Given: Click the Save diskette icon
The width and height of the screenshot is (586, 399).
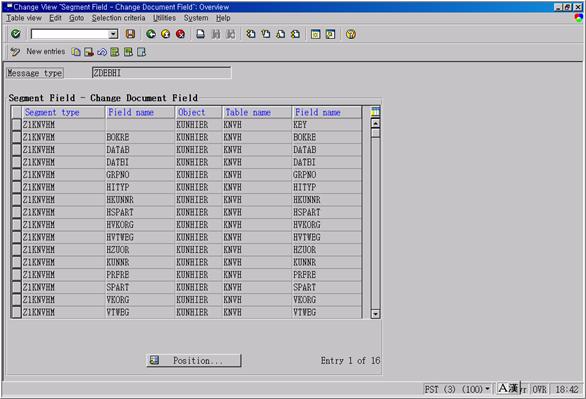Looking at the screenshot, I should (130, 34).
